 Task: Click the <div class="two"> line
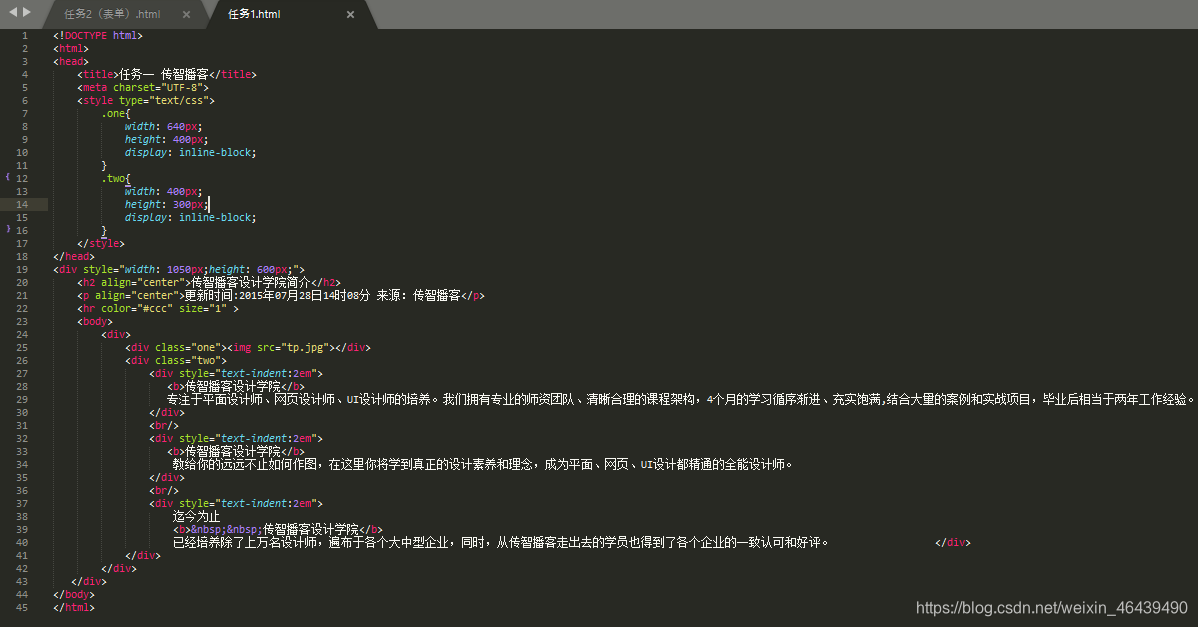point(176,360)
